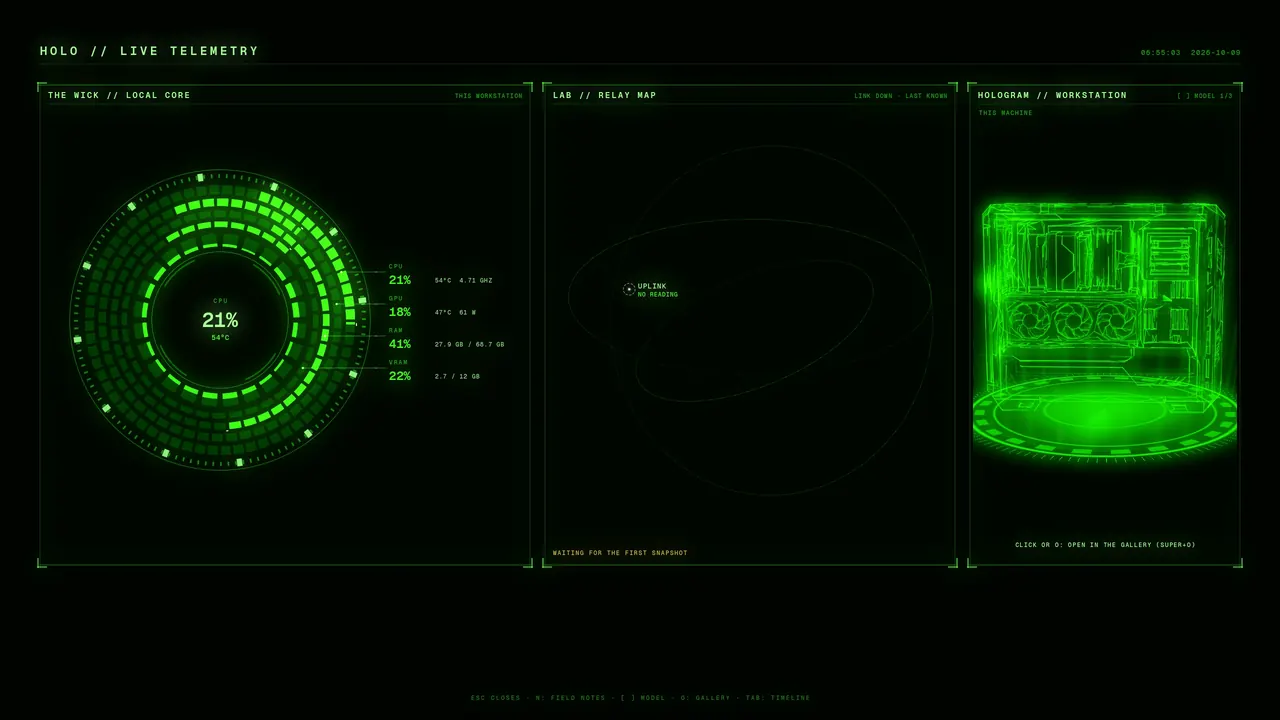This screenshot has width=1280, height=720.
Task: Click the 06:55:03 clock readout
Action: click(x=1161, y=53)
